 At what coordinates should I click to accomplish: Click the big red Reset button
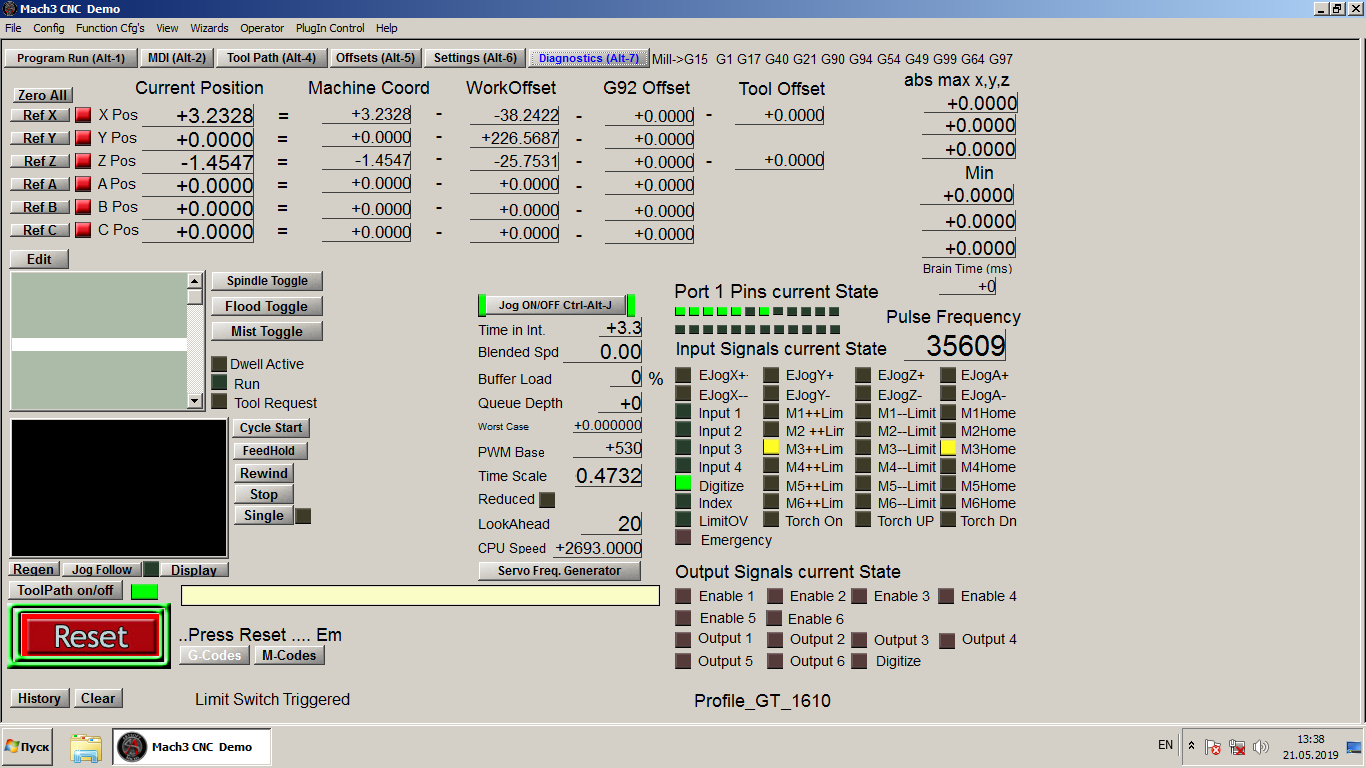click(90, 636)
